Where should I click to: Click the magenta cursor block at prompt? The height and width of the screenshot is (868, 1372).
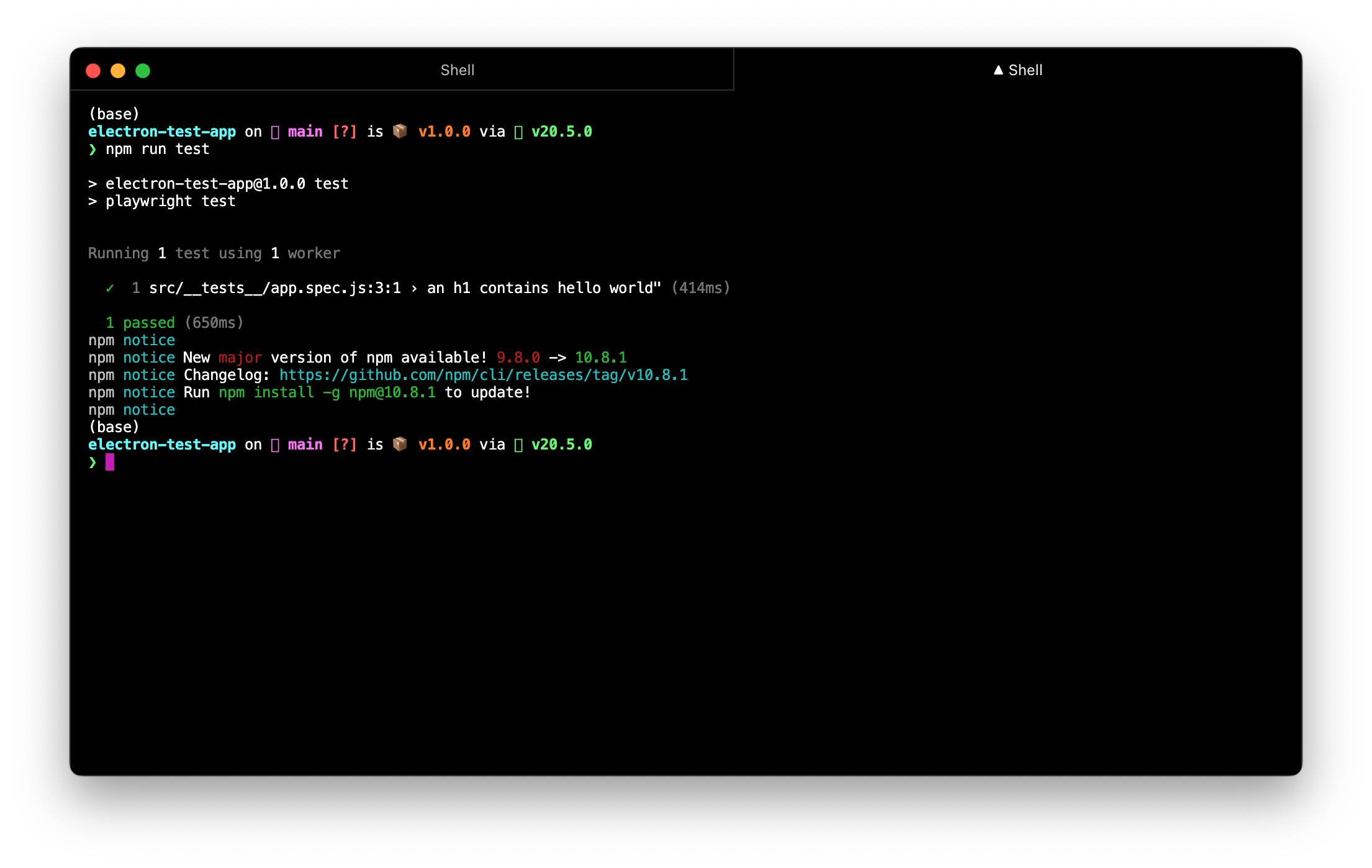pyautogui.click(x=110, y=462)
